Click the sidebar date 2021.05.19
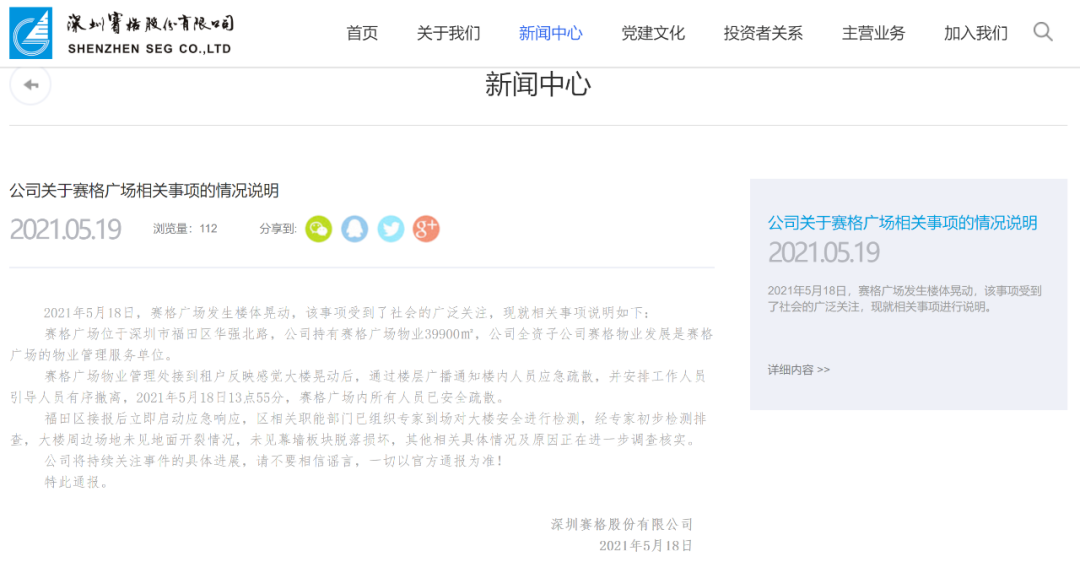The image size is (1080, 562). point(824,253)
